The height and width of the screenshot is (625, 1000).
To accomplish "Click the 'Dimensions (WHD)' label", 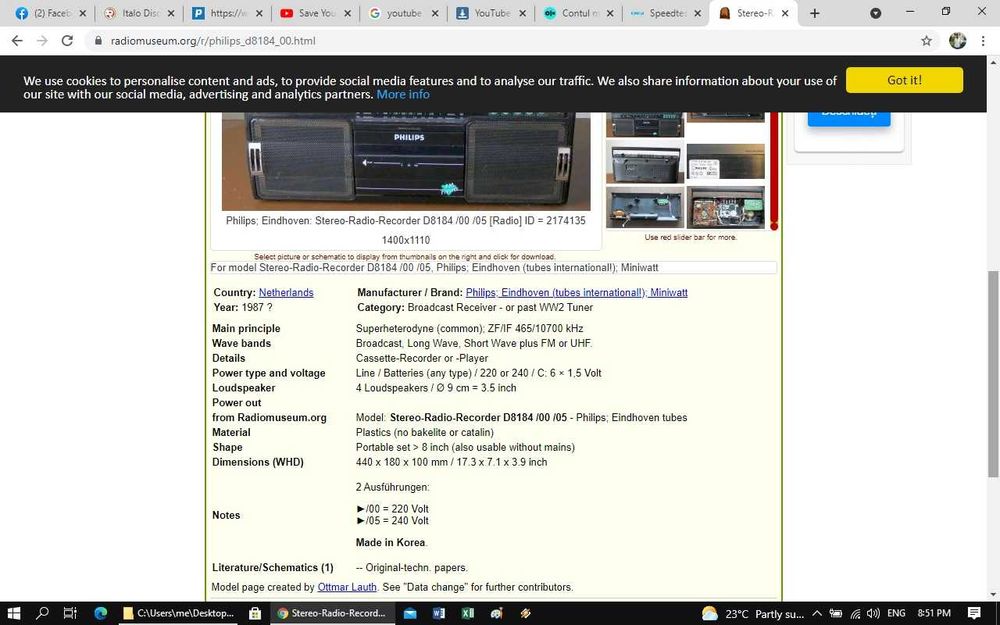I will [258, 462].
